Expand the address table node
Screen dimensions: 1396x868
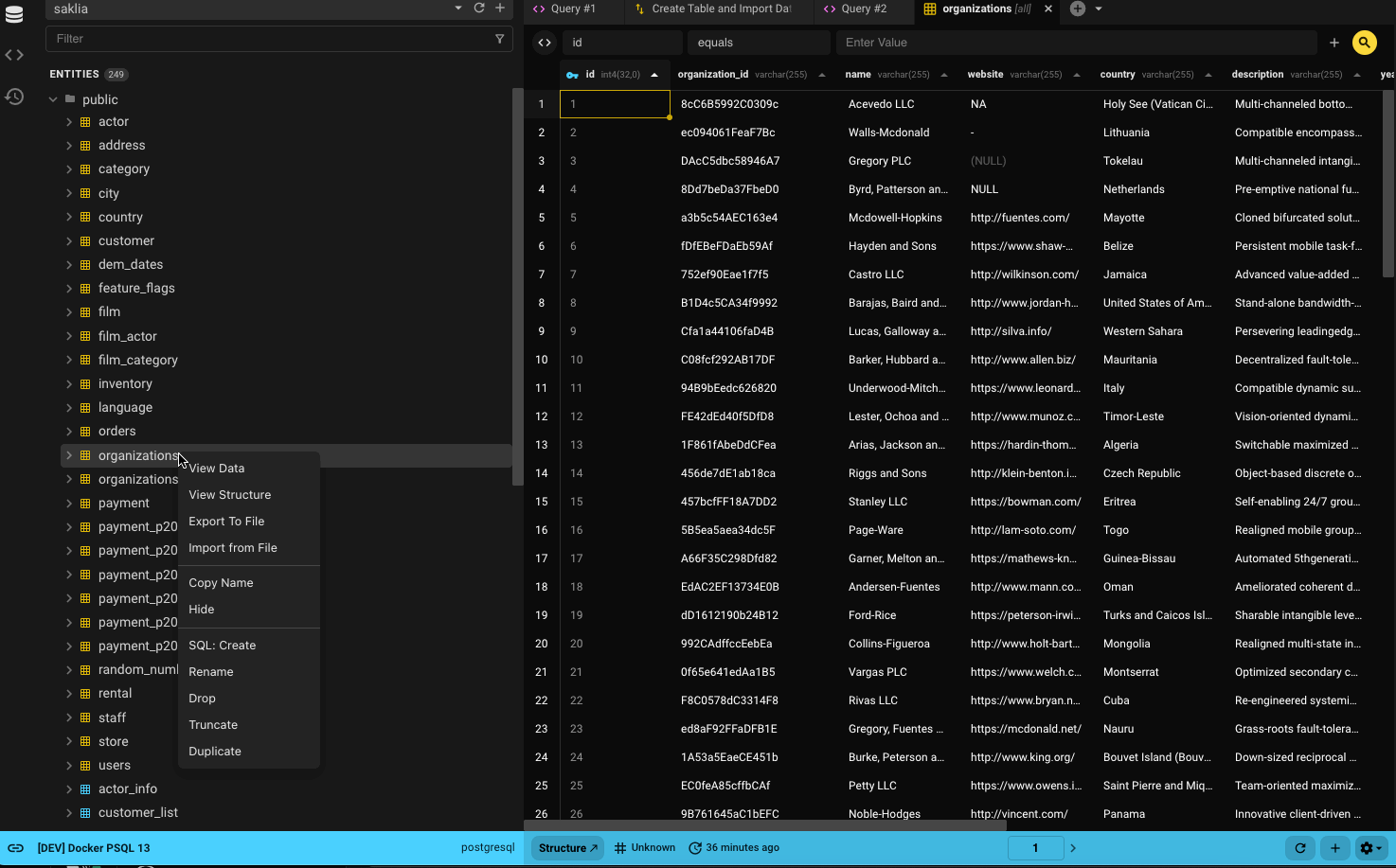click(69, 146)
